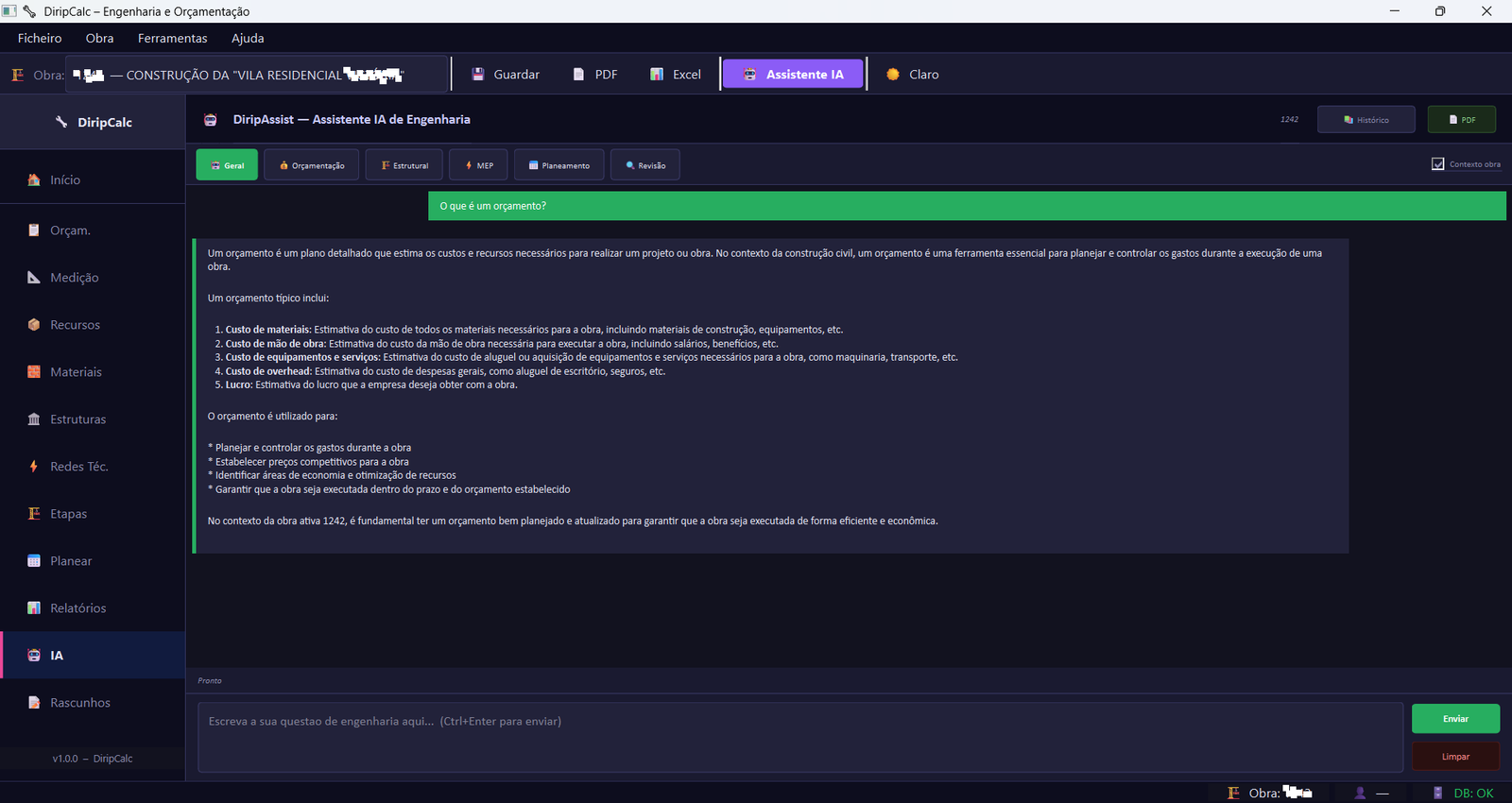Open the Etapas crane icon
The width and height of the screenshot is (1512, 803).
click(34, 514)
